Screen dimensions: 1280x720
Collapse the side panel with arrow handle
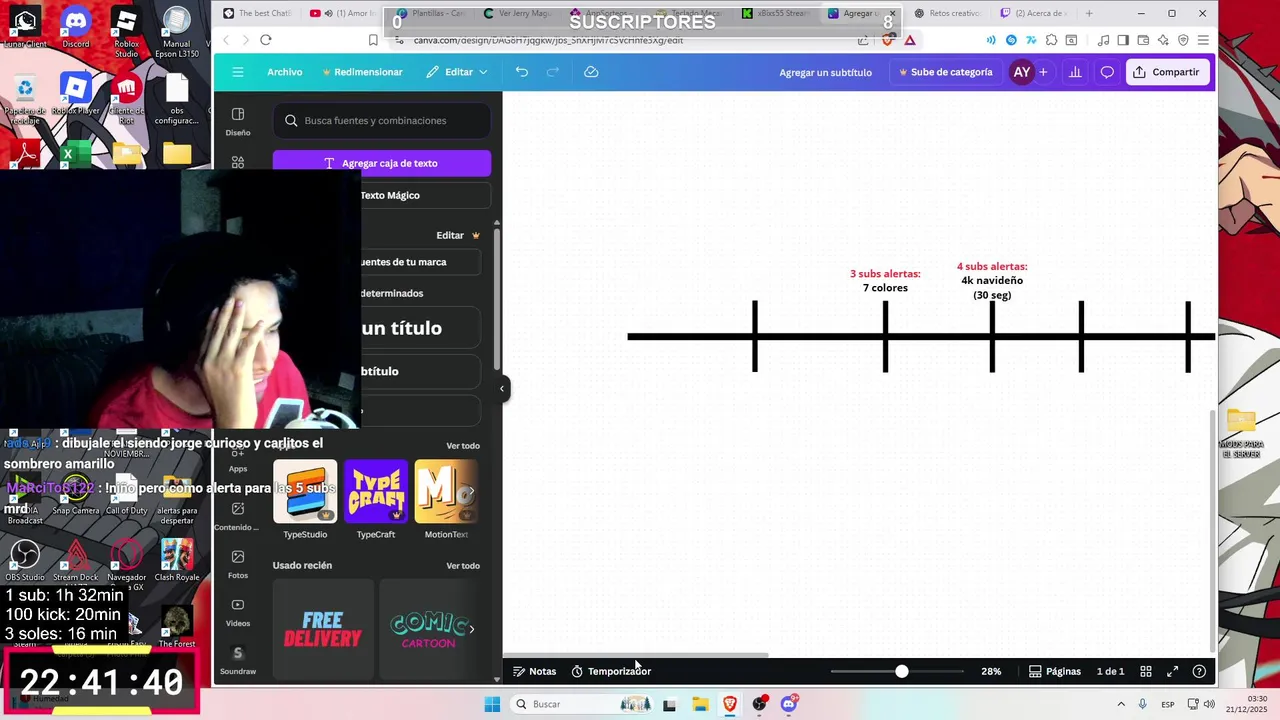[502, 388]
